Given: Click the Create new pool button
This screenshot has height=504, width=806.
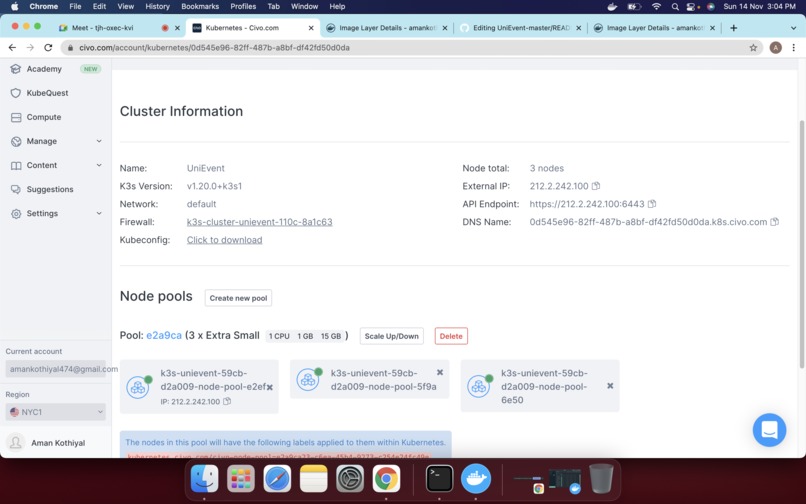Looking at the screenshot, I should click(238, 298).
